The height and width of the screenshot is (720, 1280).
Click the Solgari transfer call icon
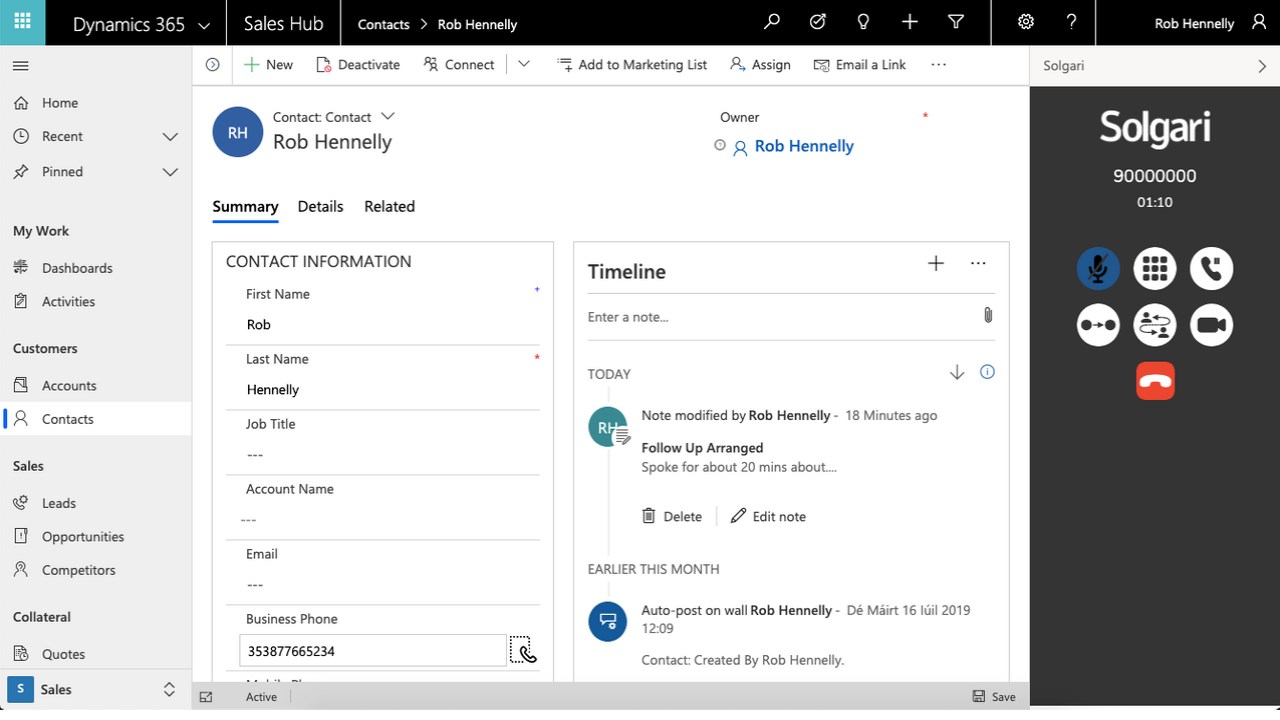[x=1098, y=325]
